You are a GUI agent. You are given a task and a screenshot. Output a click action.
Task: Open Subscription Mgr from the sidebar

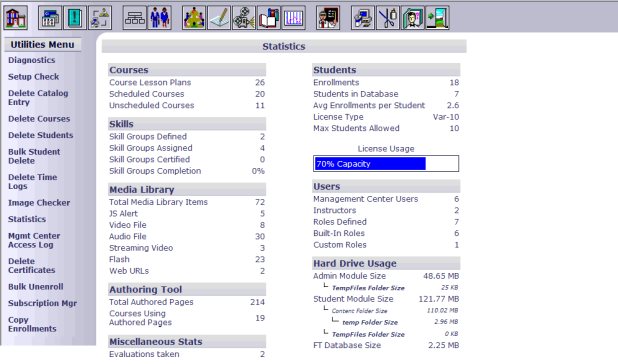point(43,303)
